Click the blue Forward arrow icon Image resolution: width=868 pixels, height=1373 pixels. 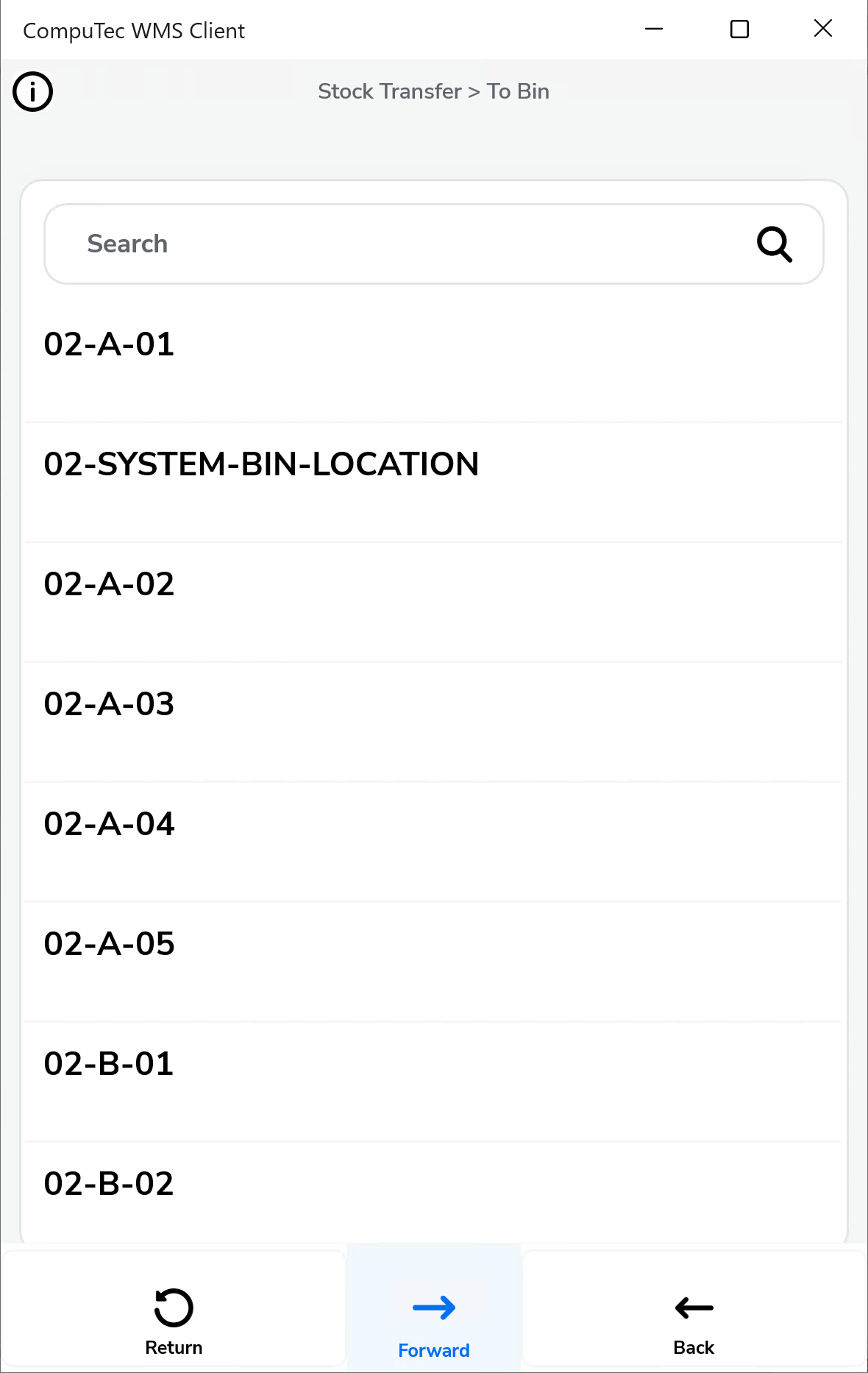click(433, 1308)
